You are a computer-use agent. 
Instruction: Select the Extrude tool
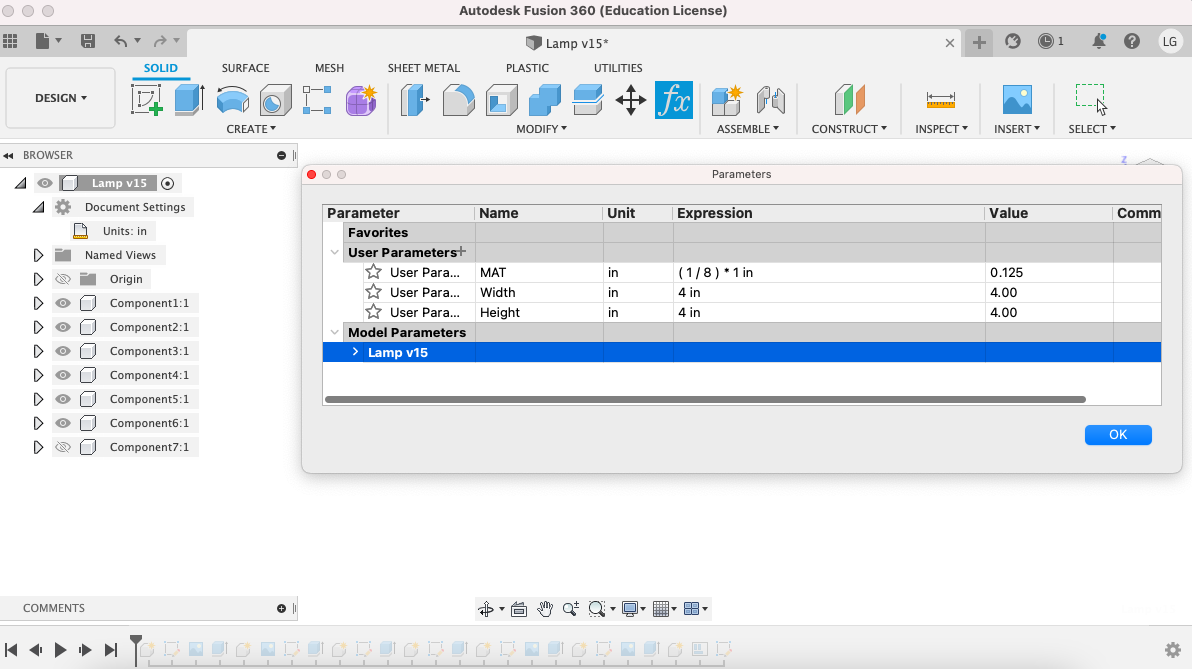pyautogui.click(x=189, y=100)
